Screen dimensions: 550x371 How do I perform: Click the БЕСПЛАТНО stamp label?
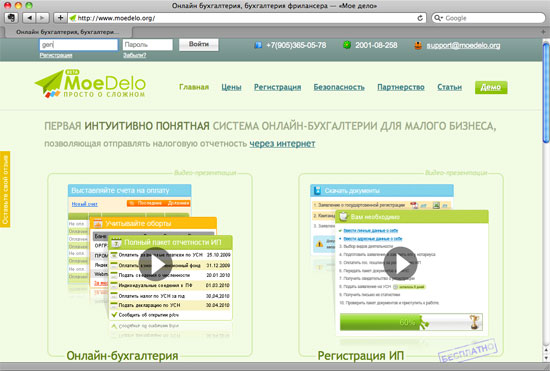(467, 350)
